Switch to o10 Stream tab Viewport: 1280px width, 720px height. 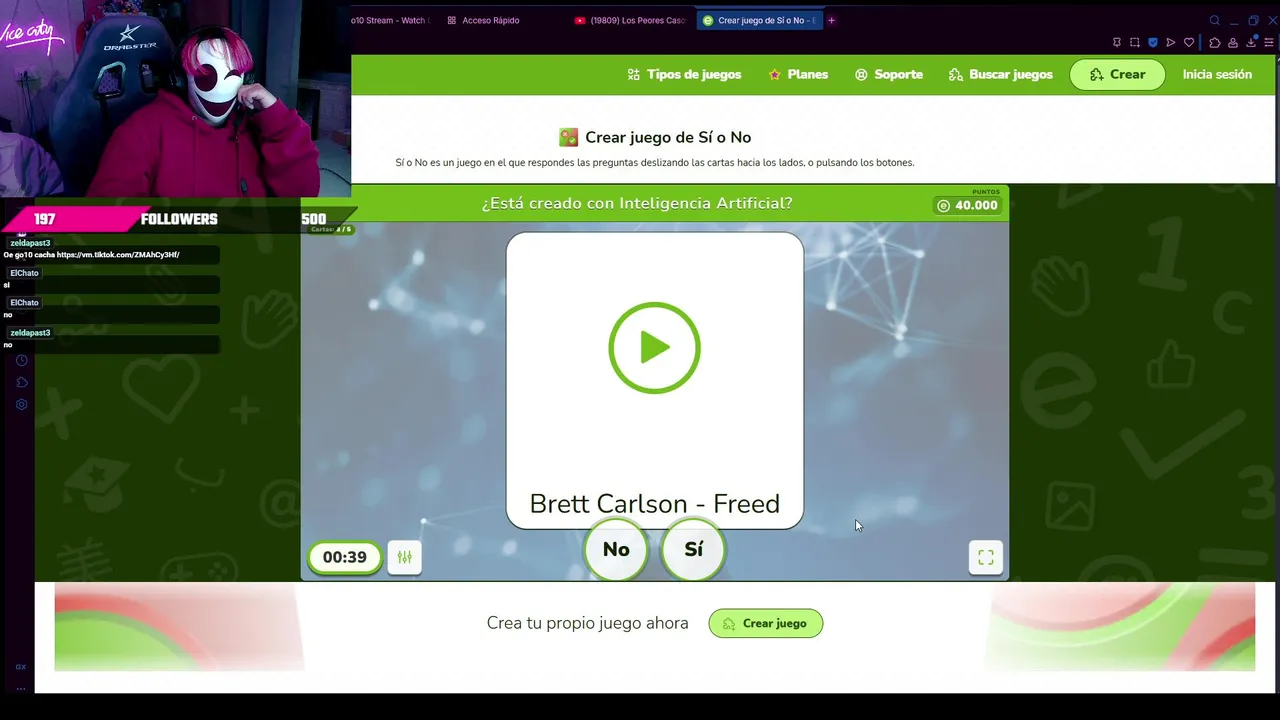pos(392,20)
